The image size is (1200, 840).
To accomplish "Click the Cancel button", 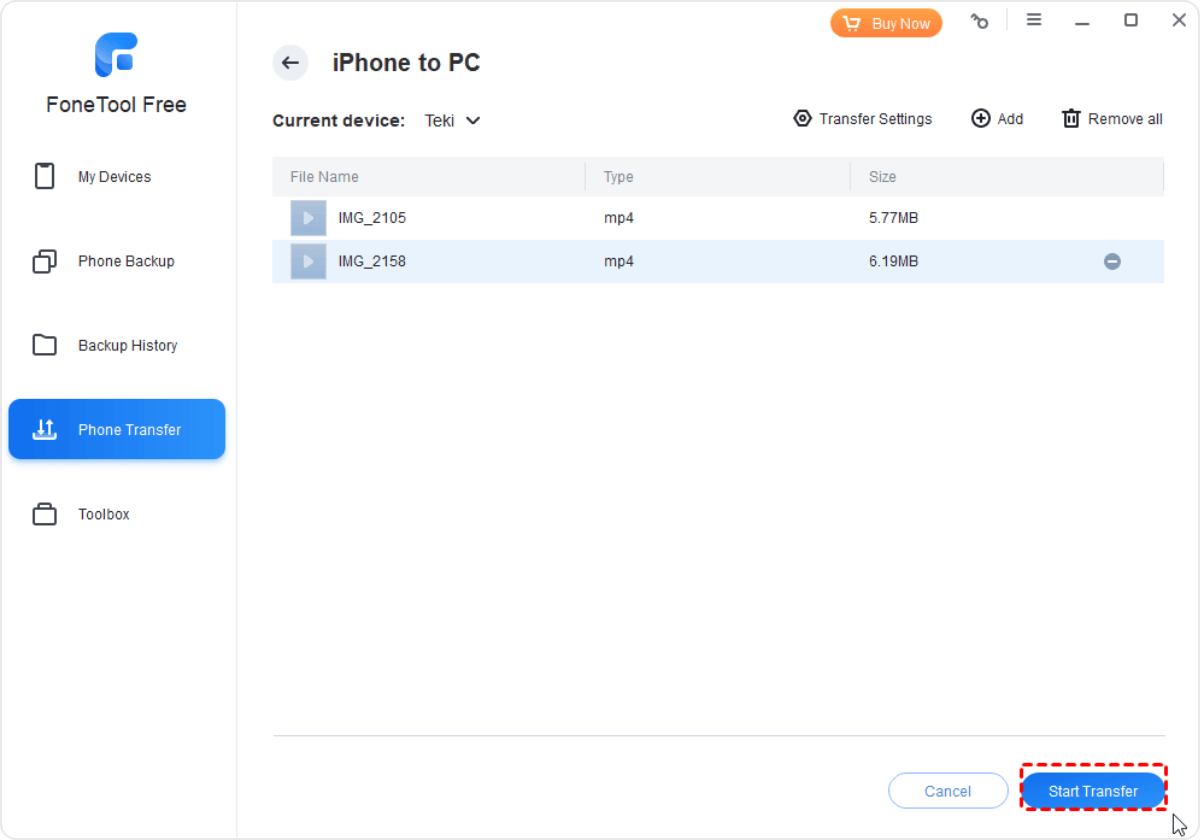I will pos(947,791).
